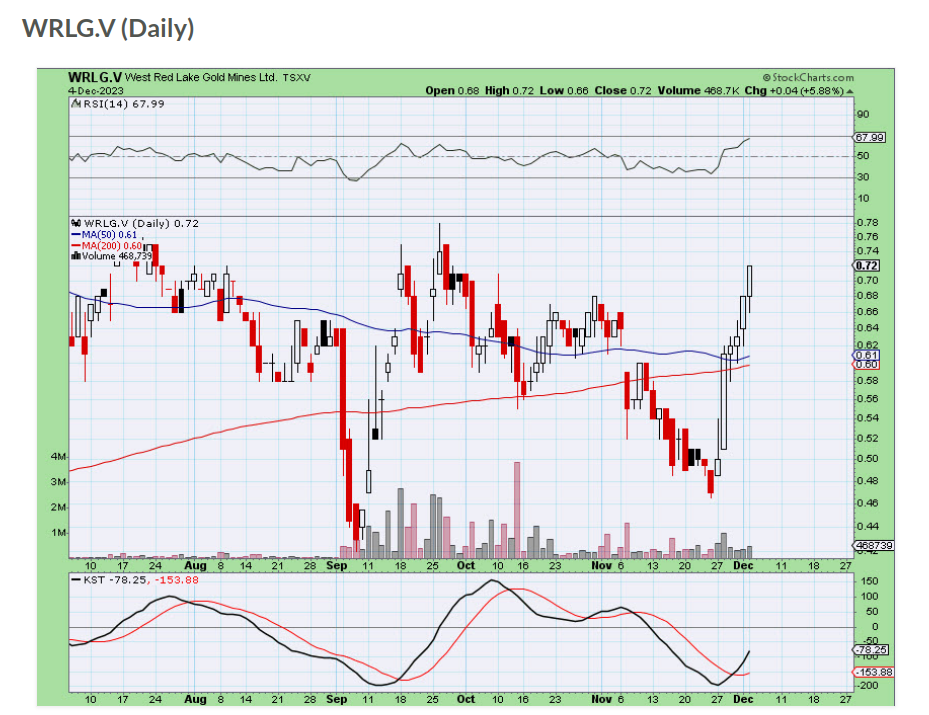Image resolution: width=929 pixels, height=715 pixels.
Task: Click the red MA(200) line swatch in legend
Action: pyautogui.click(x=76, y=245)
